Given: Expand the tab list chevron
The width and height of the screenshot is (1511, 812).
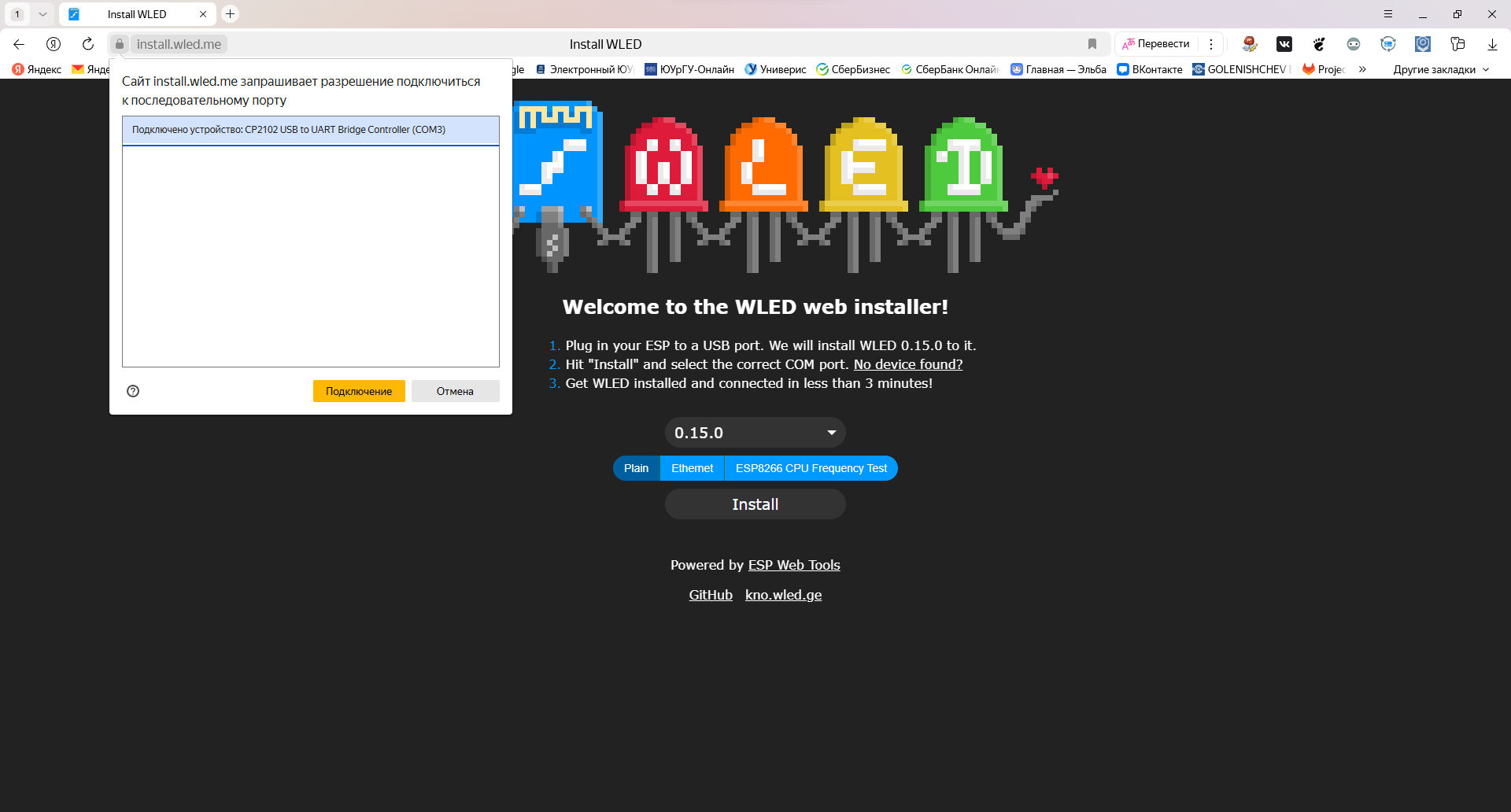Looking at the screenshot, I should pos(42,14).
